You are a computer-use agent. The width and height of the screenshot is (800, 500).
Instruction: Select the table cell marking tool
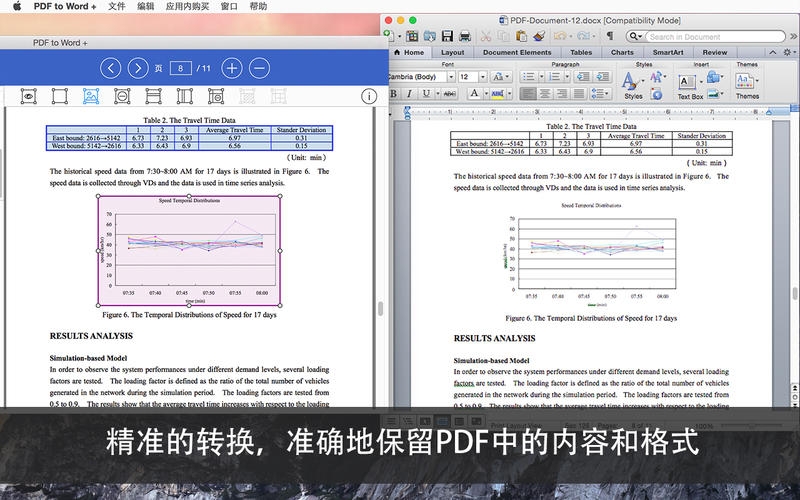pyautogui.click(x=216, y=96)
